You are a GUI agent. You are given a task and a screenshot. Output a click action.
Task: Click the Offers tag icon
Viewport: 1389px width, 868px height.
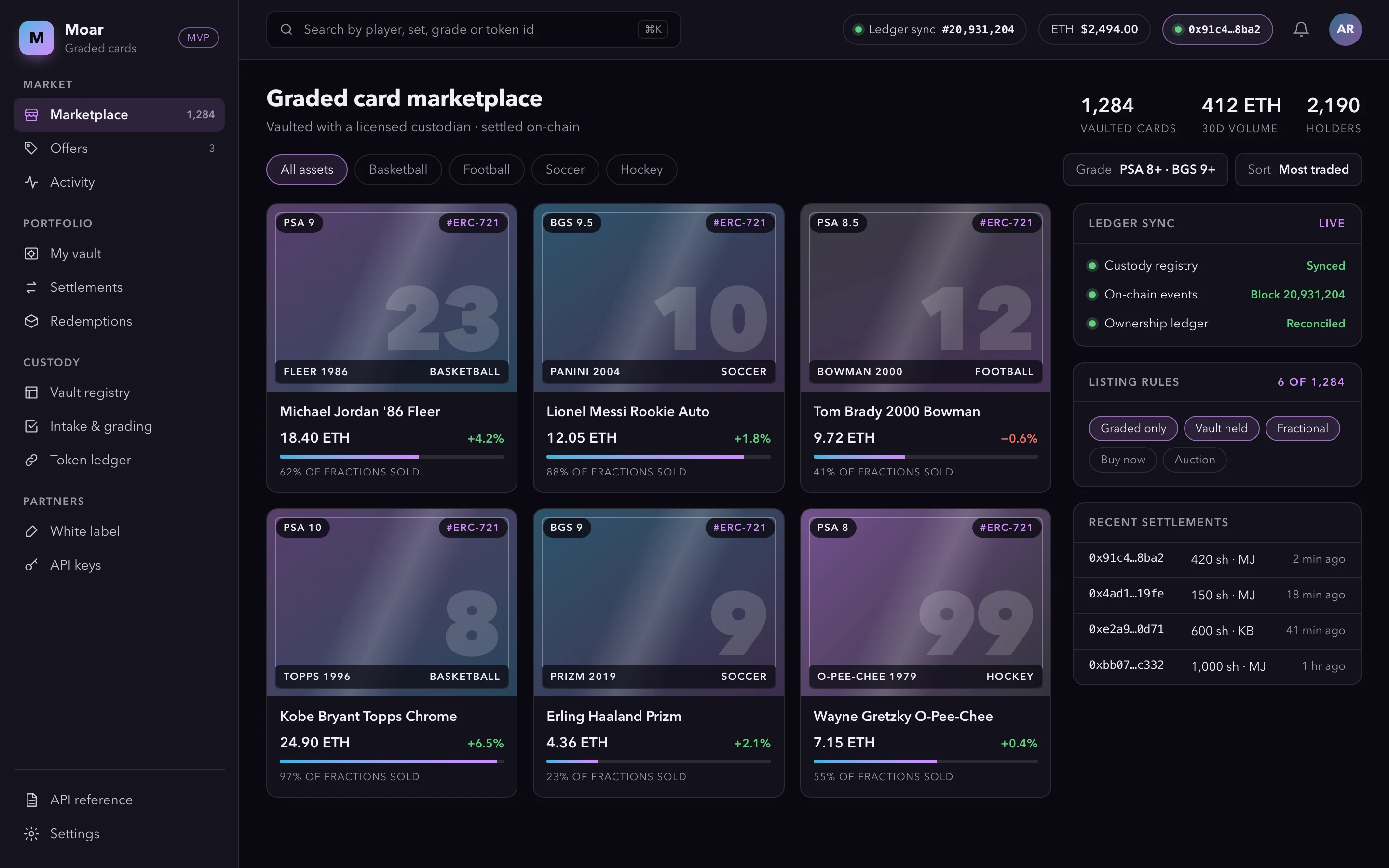[31, 148]
